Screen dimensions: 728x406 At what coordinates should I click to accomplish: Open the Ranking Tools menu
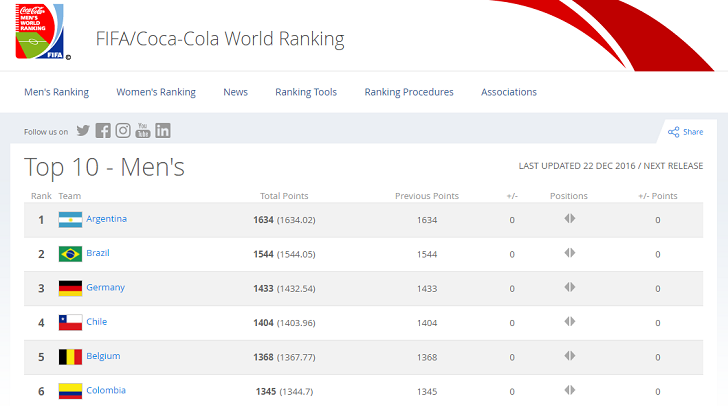[x=306, y=92]
